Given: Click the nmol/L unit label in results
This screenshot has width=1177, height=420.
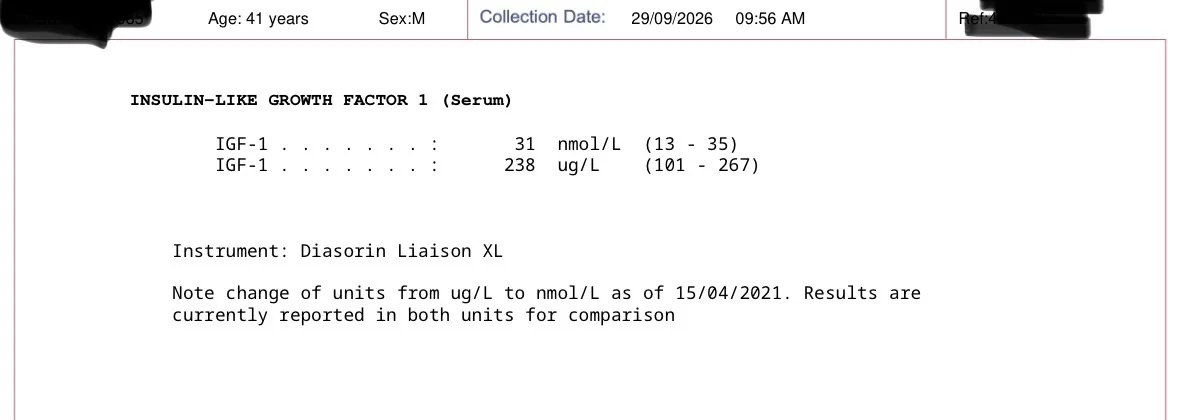Looking at the screenshot, I should [x=589, y=144].
